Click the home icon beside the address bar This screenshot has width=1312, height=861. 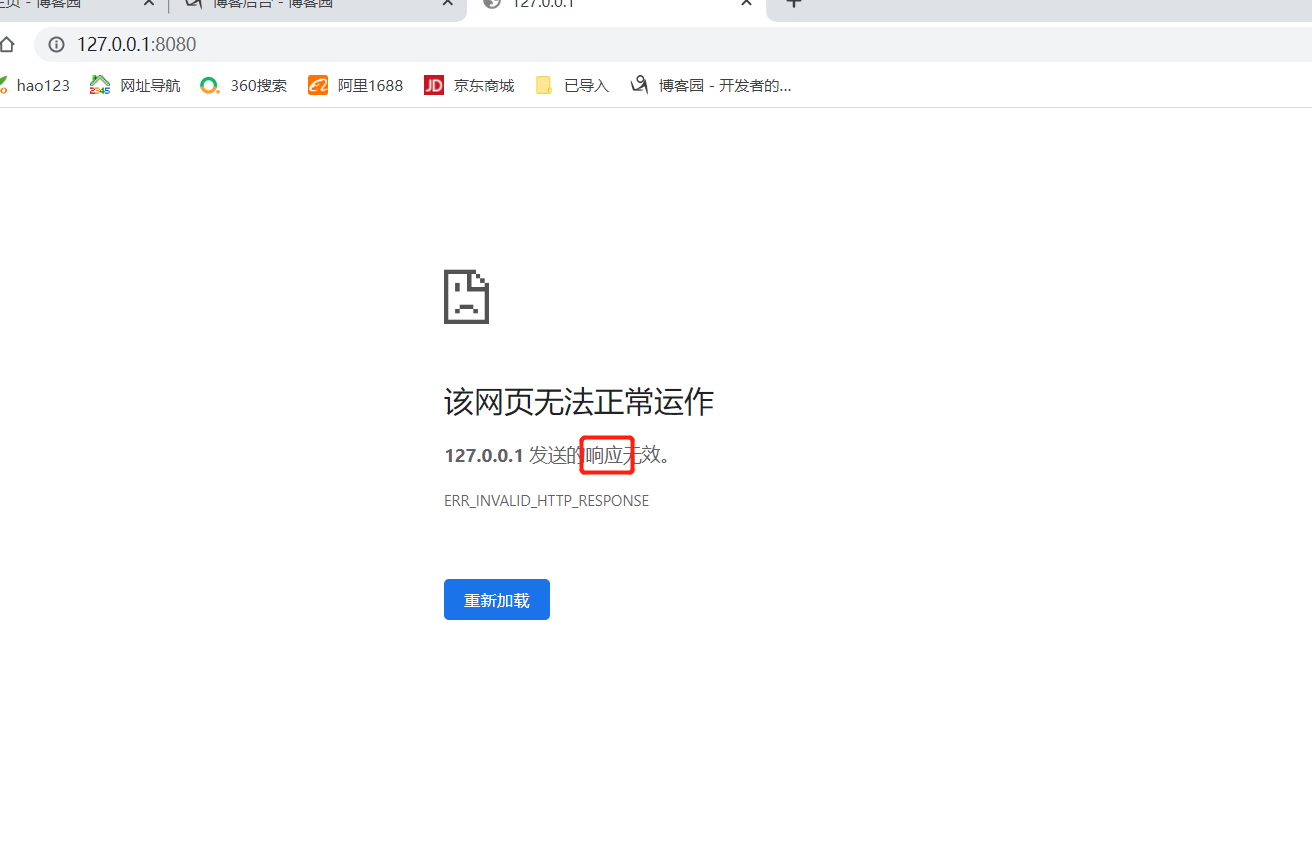[7, 44]
